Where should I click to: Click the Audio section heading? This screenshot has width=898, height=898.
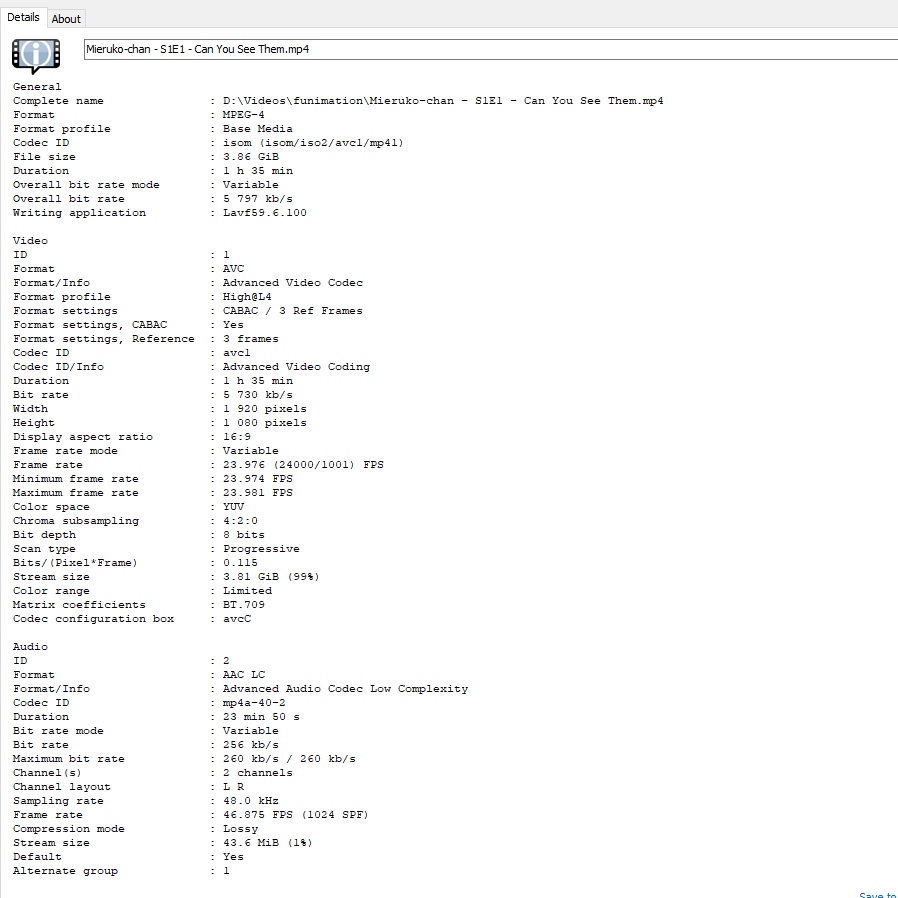pyautogui.click(x=30, y=646)
